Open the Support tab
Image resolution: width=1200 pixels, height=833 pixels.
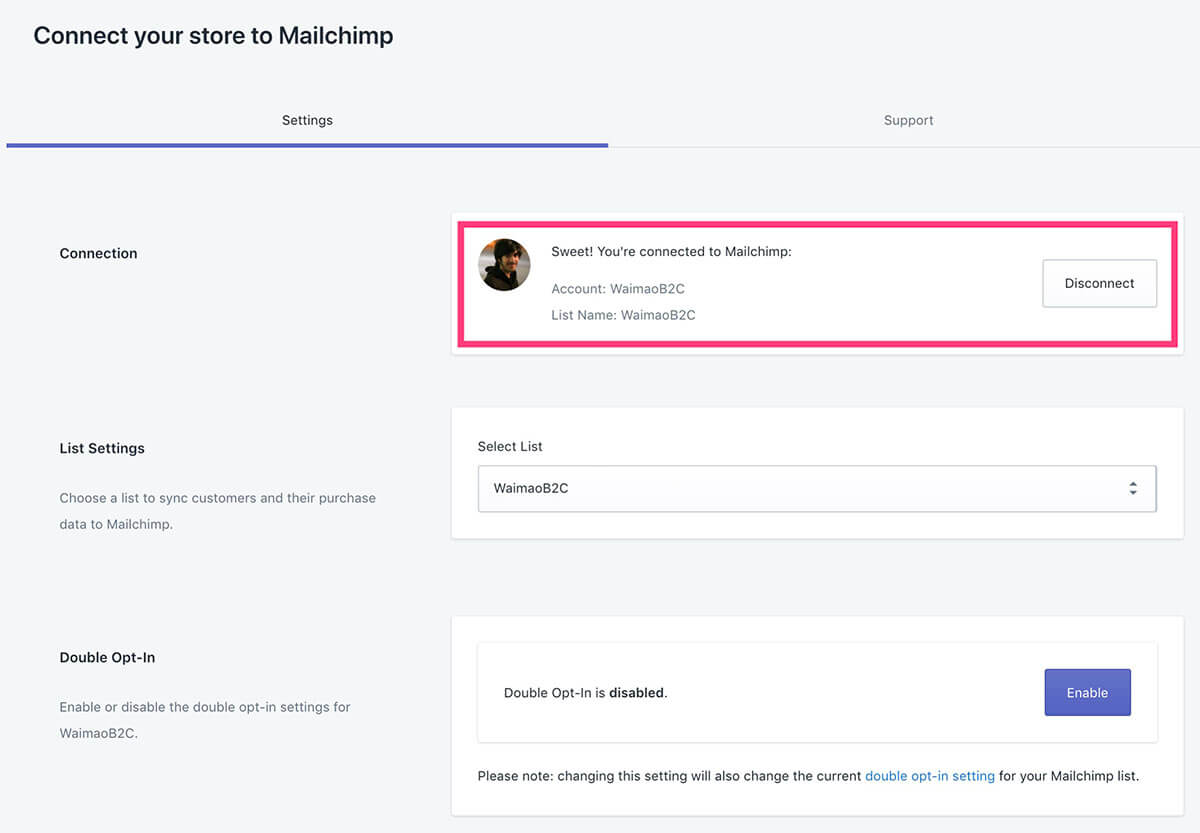pyautogui.click(x=908, y=120)
